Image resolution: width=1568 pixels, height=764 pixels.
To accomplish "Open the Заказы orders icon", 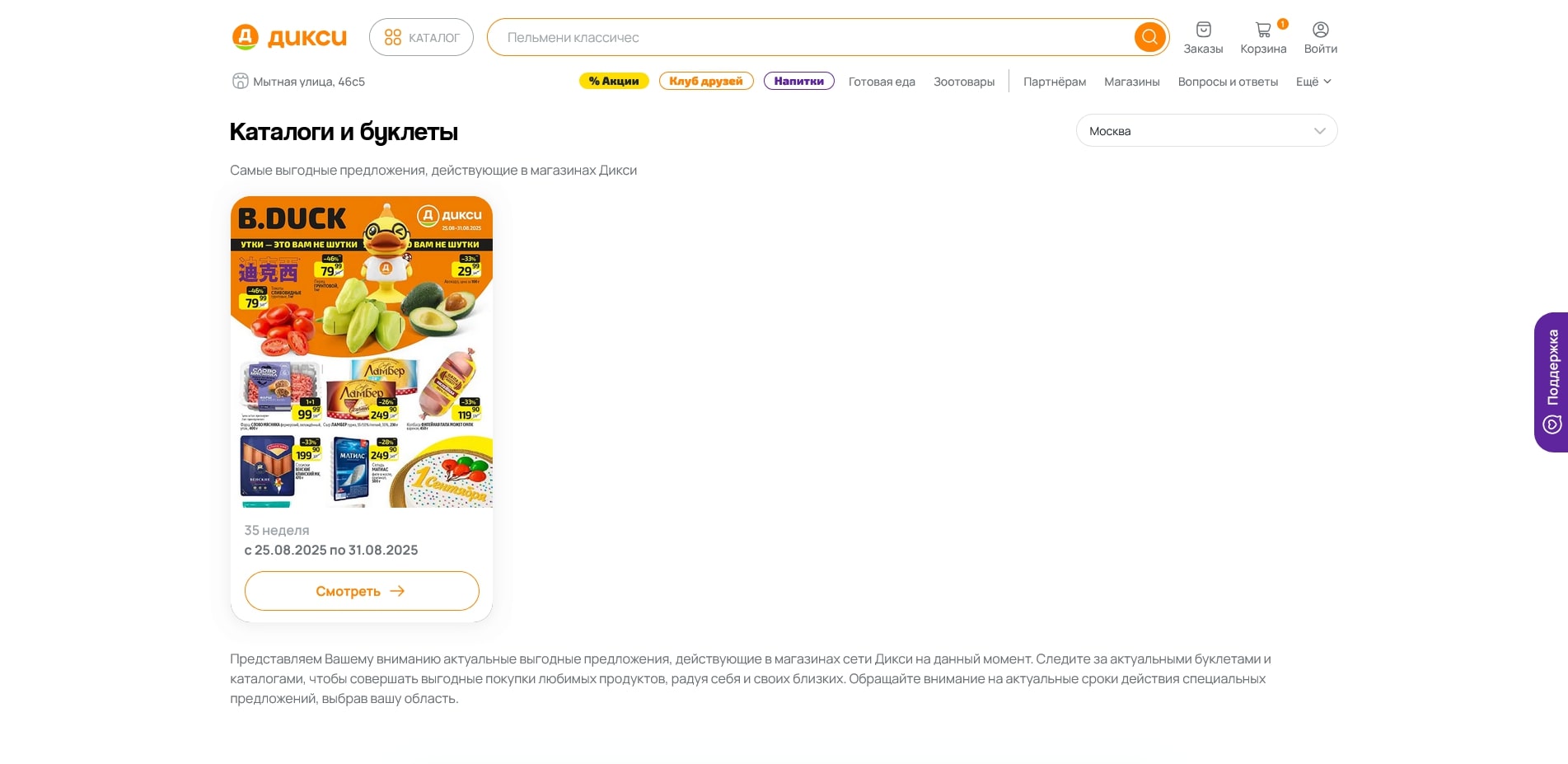I will coord(1203,30).
